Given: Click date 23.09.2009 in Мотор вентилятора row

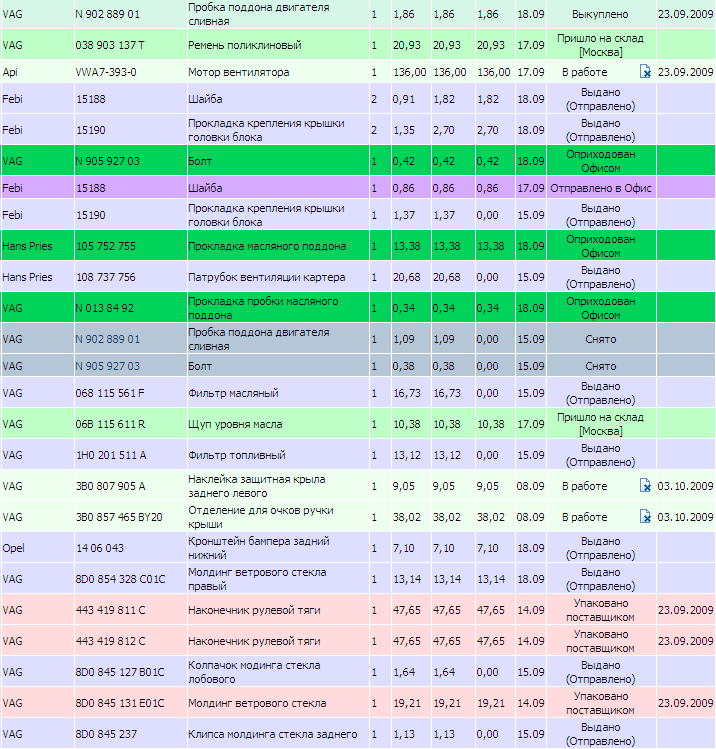Looking at the screenshot, I should pos(685,72).
